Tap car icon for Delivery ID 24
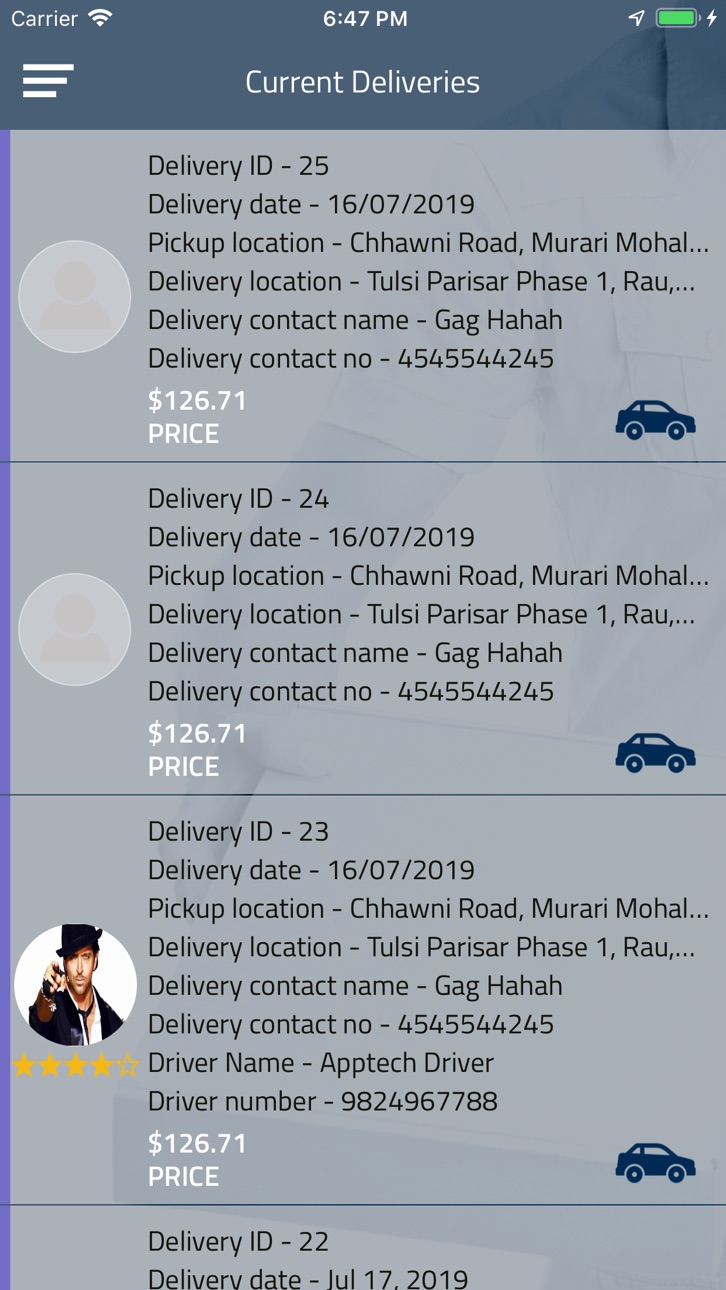 [x=655, y=753]
